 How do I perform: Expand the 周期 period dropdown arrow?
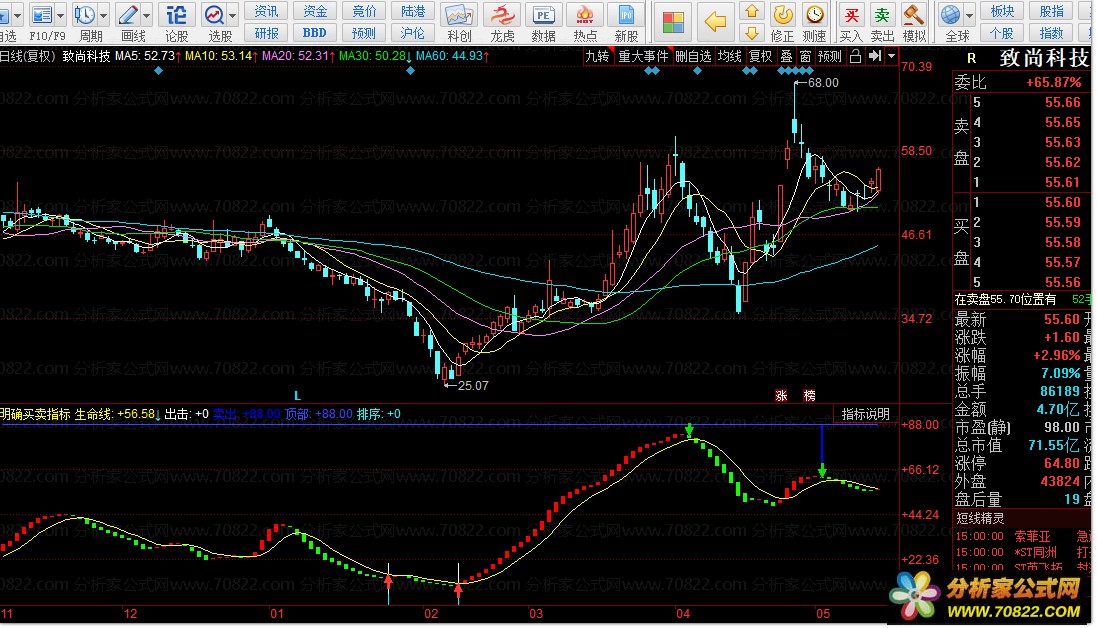[104, 15]
